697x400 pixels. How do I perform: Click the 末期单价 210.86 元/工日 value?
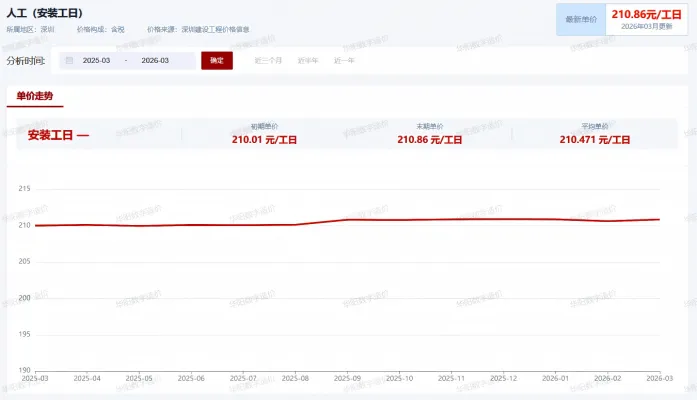pos(429,140)
